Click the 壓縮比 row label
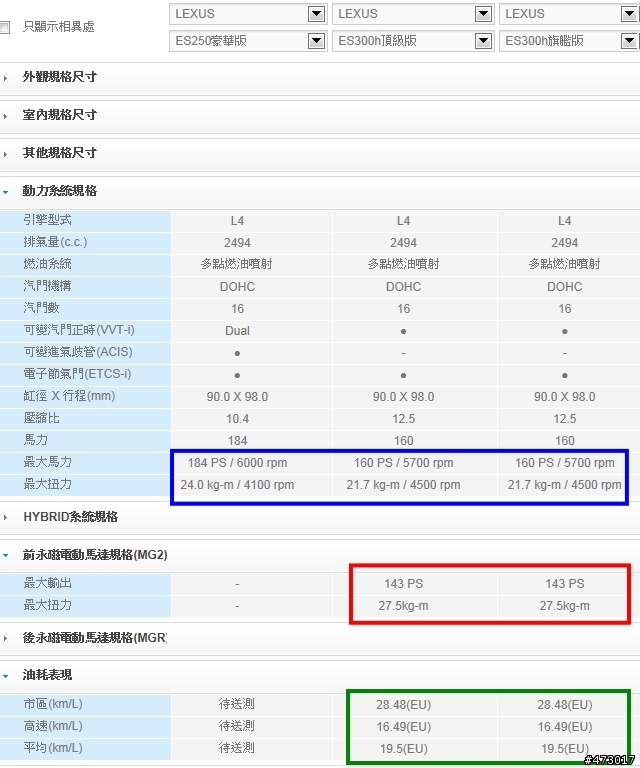The width and height of the screenshot is (640, 768). (42, 418)
